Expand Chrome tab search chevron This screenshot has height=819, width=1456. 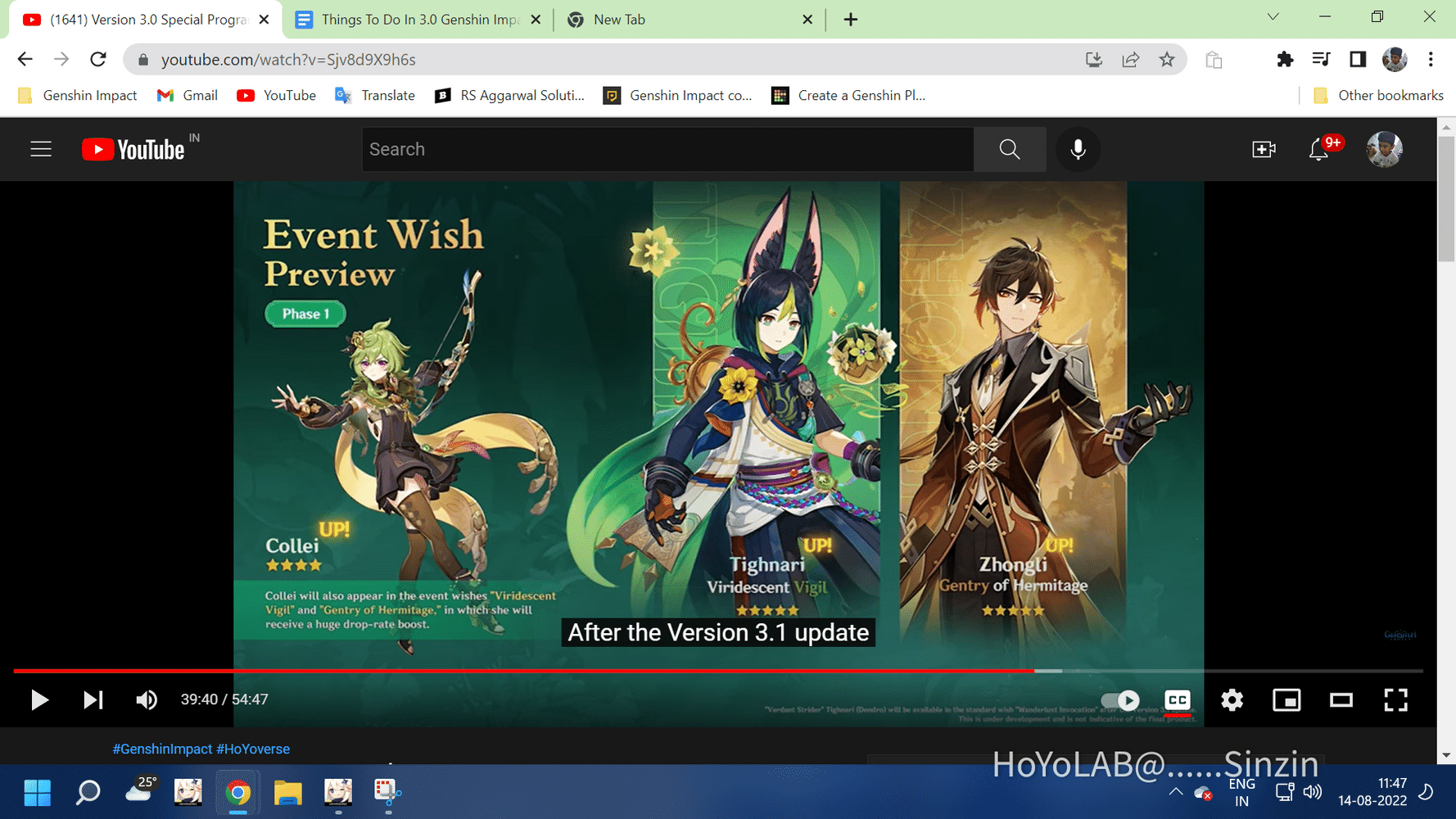pos(1273,17)
